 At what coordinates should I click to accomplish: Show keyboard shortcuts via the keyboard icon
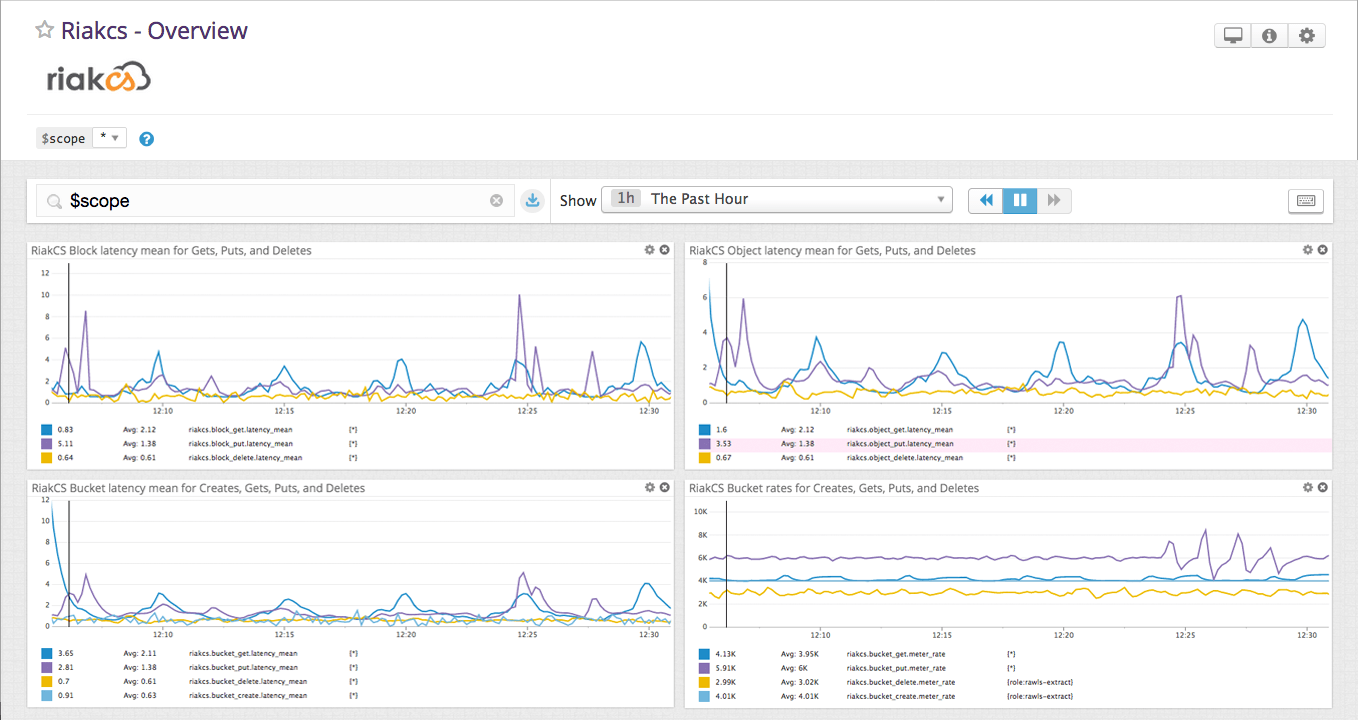(1306, 200)
